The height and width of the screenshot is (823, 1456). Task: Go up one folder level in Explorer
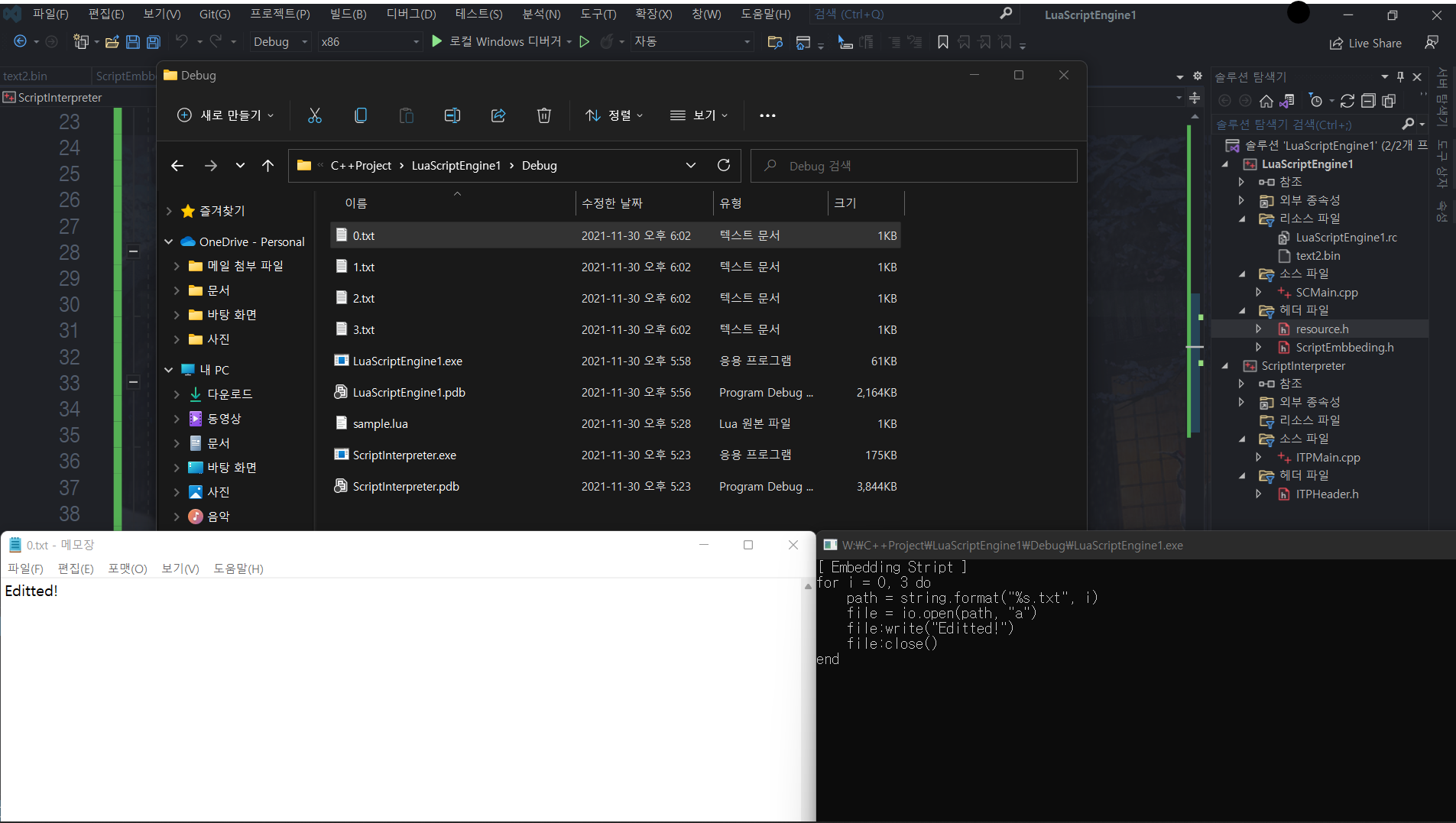coord(268,165)
